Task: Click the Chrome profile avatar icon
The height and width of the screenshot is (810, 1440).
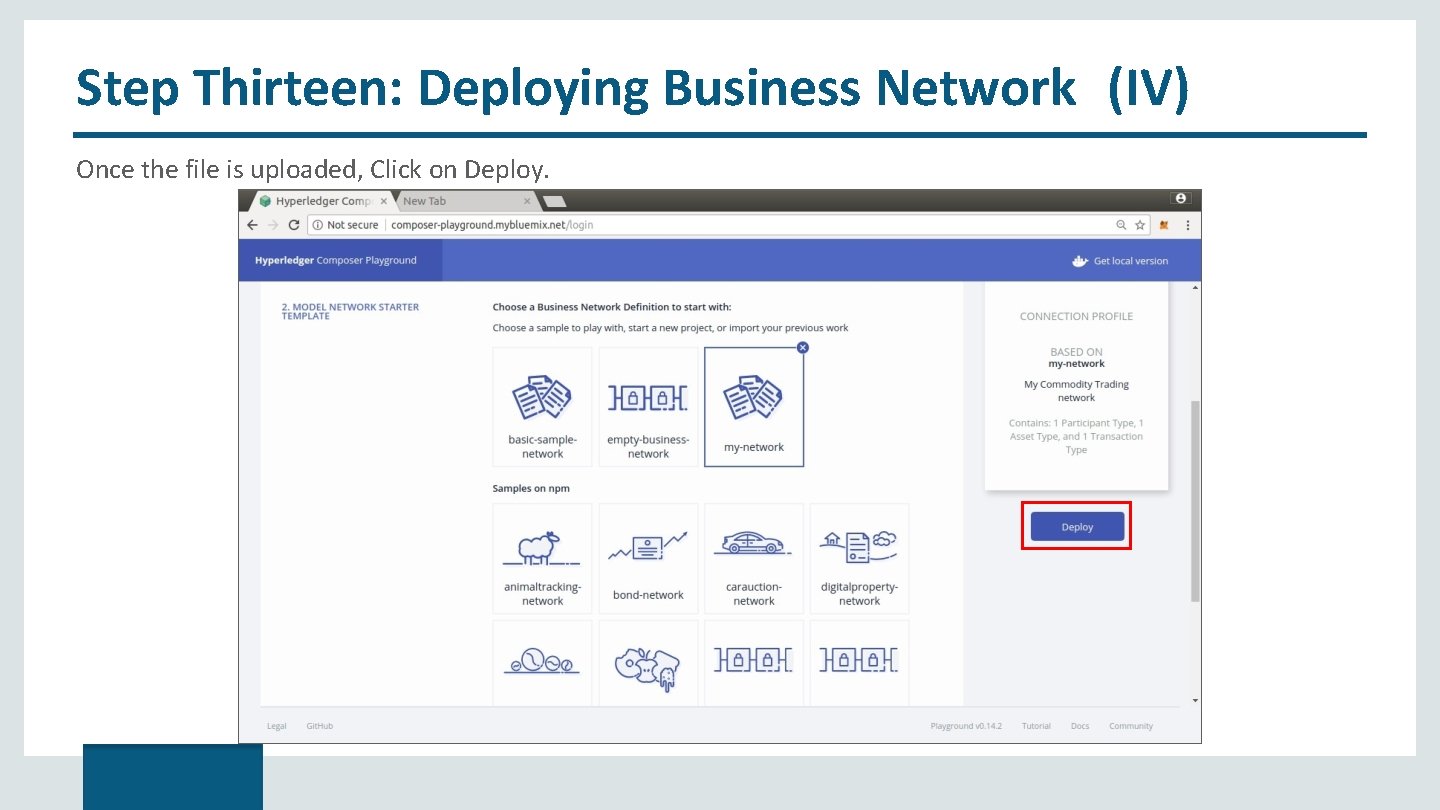Action: 1181,199
